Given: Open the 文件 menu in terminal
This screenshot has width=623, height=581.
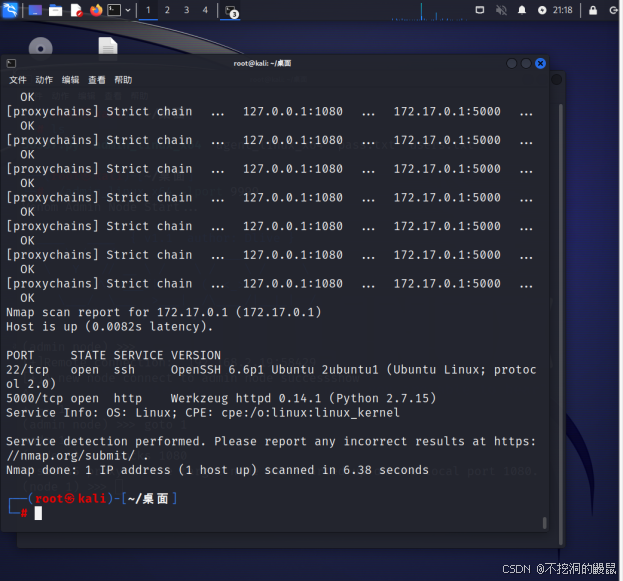Looking at the screenshot, I should (x=18, y=80).
